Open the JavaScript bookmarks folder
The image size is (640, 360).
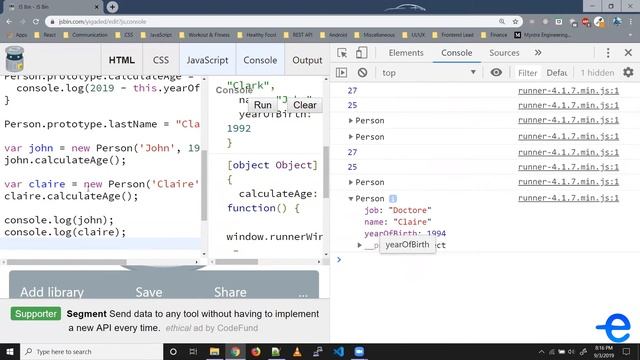coord(156,35)
